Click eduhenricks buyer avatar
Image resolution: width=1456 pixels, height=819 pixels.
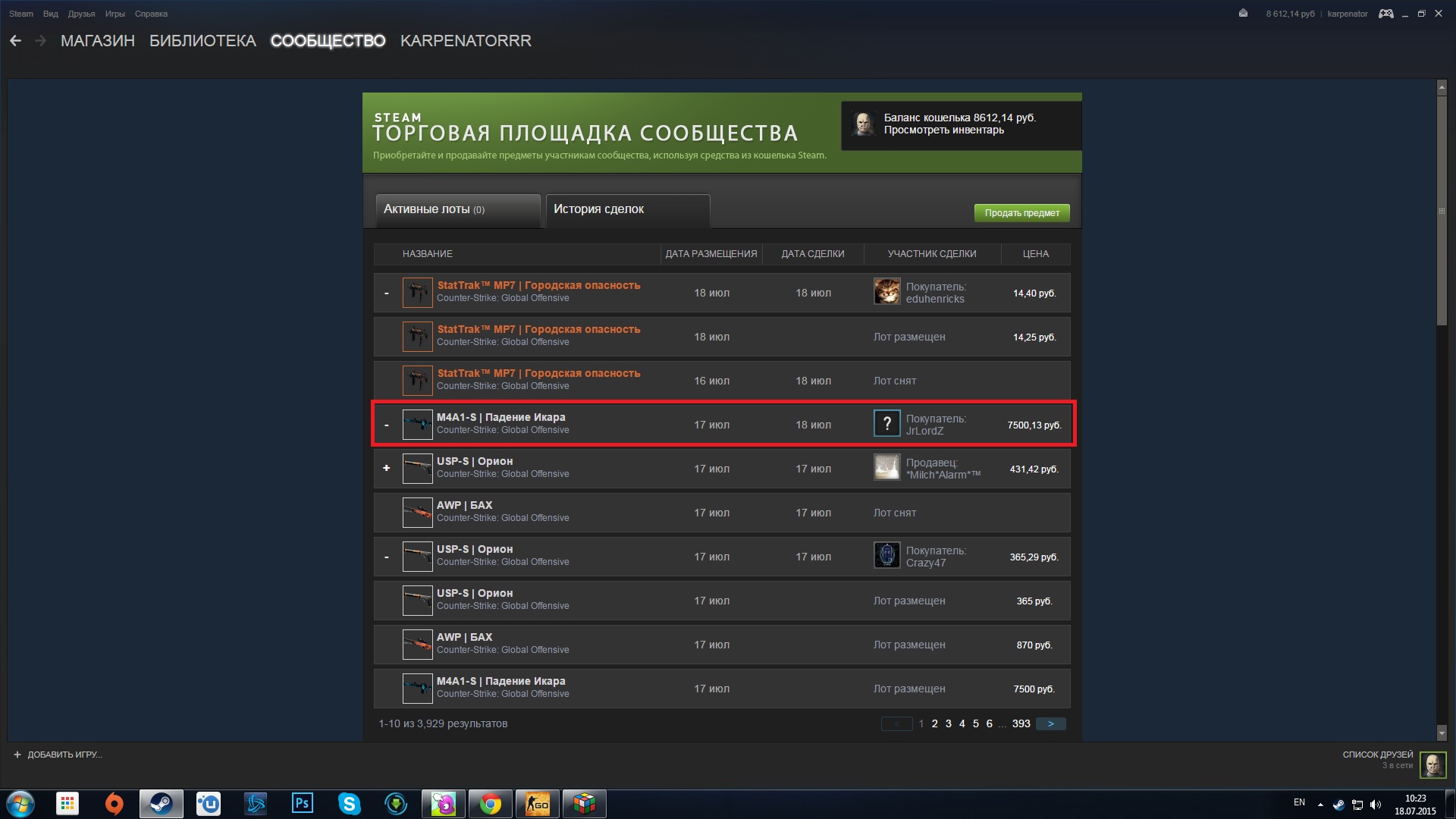click(886, 292)
